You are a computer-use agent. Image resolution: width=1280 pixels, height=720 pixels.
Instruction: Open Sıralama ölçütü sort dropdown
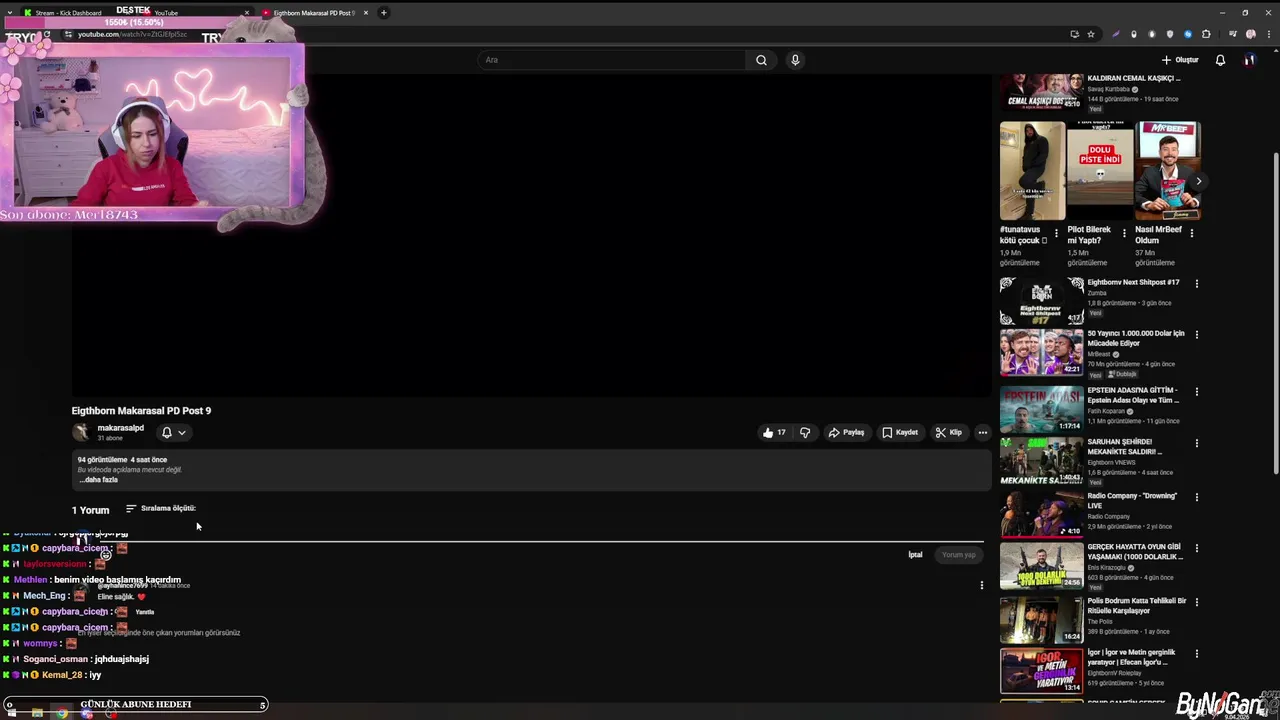[x=160, y=508]
